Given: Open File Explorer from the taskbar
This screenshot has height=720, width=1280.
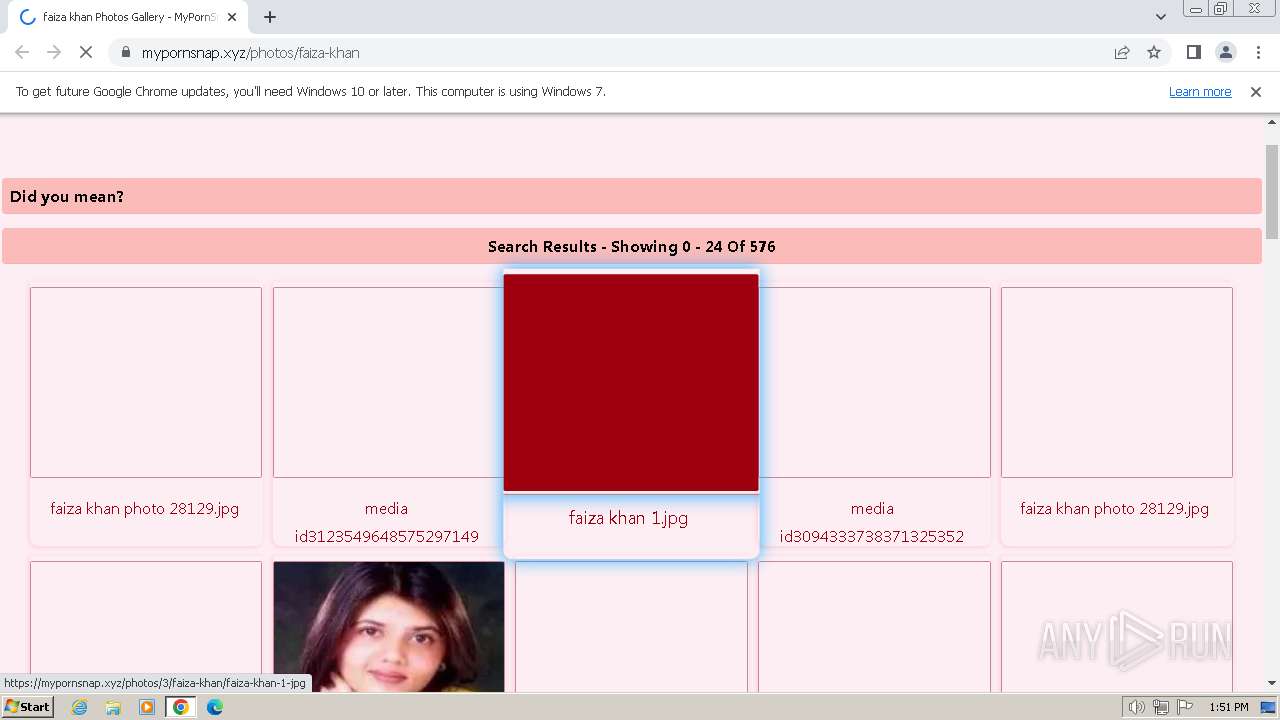Looking at the screenshot, I should [x=113, y=707].
